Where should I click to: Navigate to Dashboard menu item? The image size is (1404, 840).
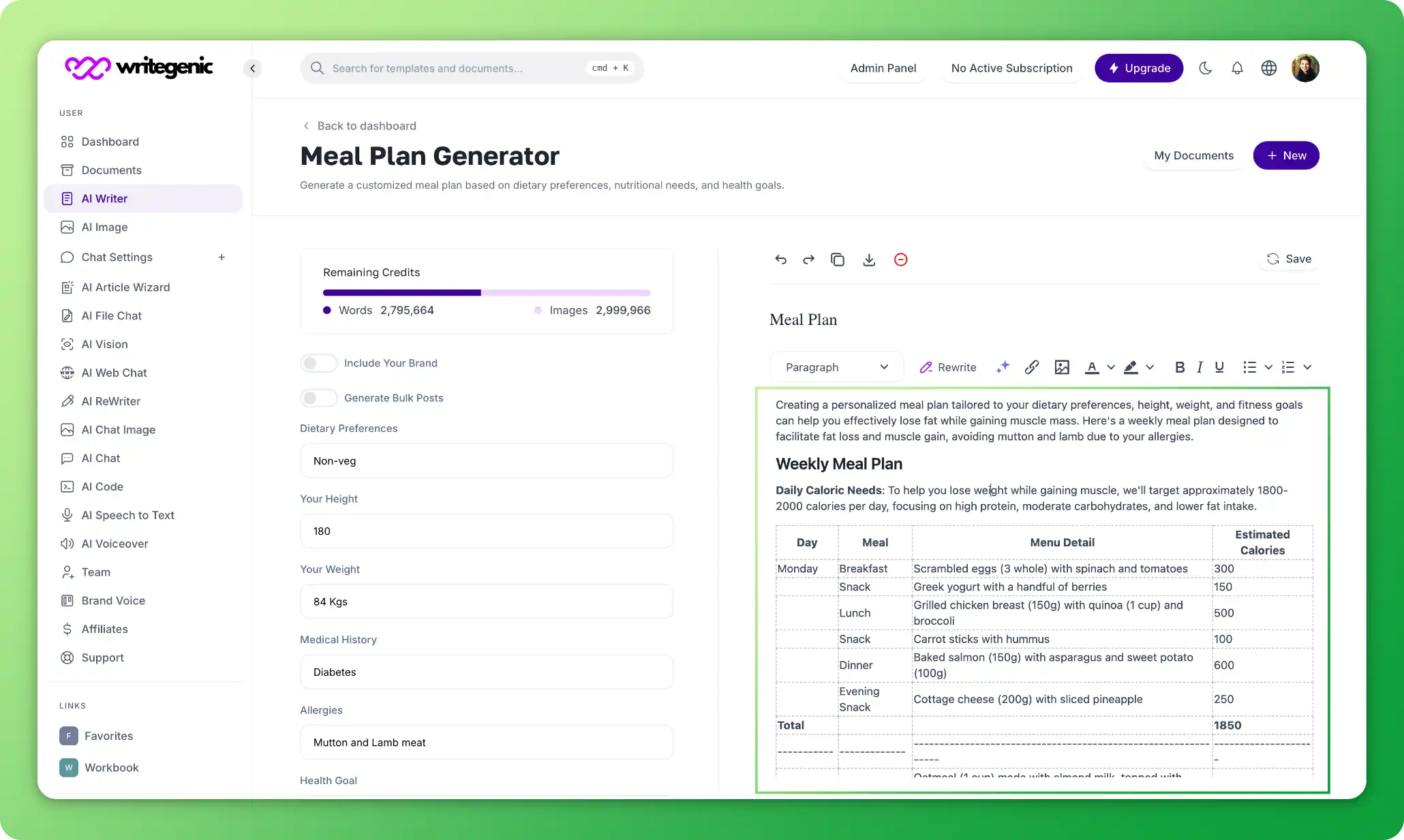110,141
